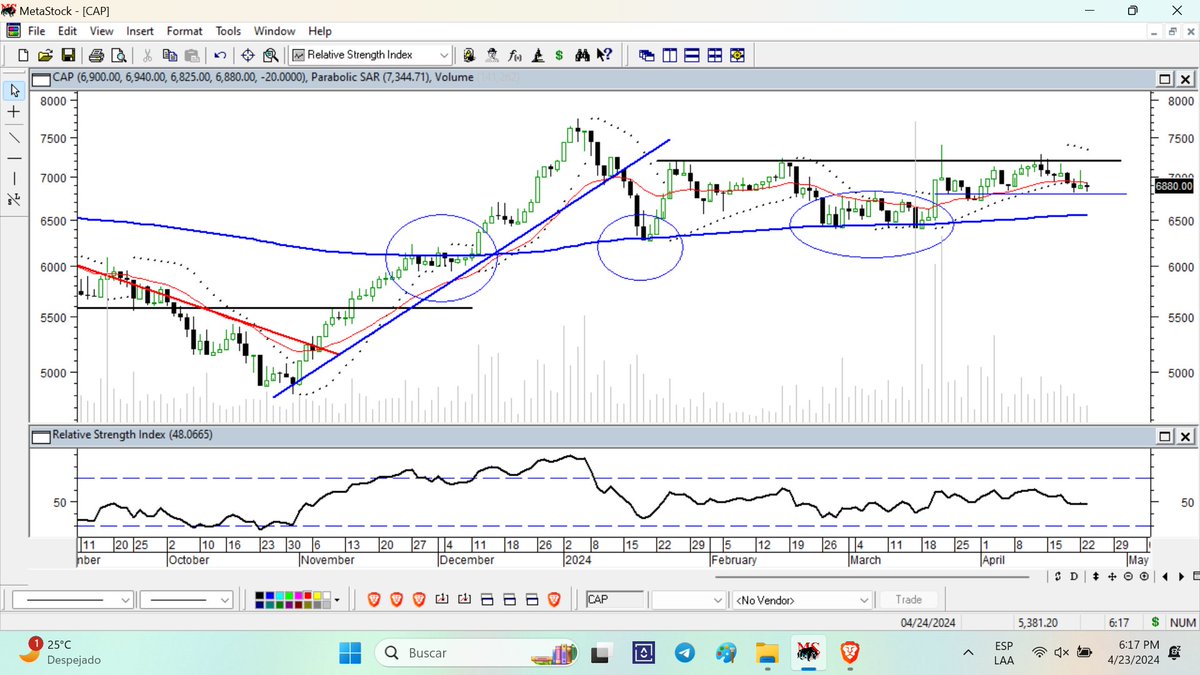Open the Relative Strength Index indicator dropdown
This screenshot has width=1200, height=675.
(443, 55)
